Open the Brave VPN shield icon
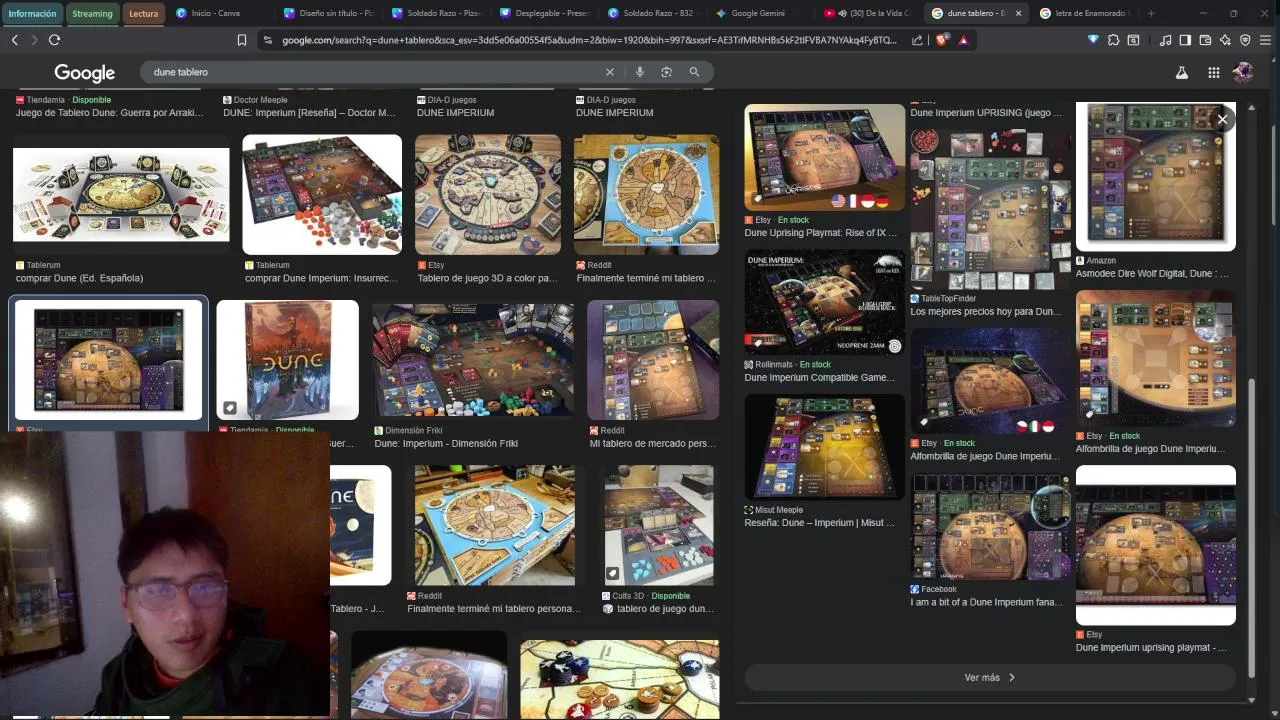Image resolution: width=1280 pixels, height=720 pixels. (x=1245, y=40)
